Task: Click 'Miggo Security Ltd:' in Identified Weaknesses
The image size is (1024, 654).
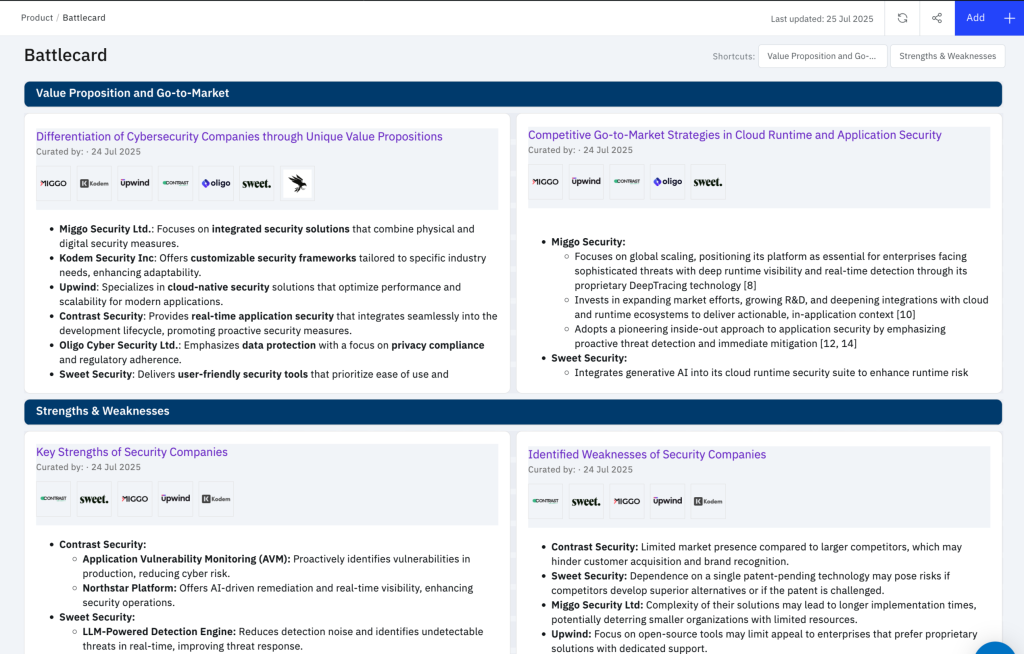Action: 597,606
